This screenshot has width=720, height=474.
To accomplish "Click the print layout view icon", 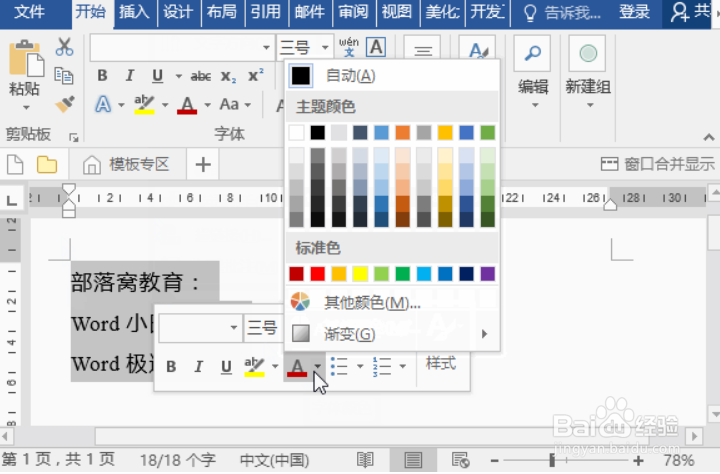I will point(413,460).
